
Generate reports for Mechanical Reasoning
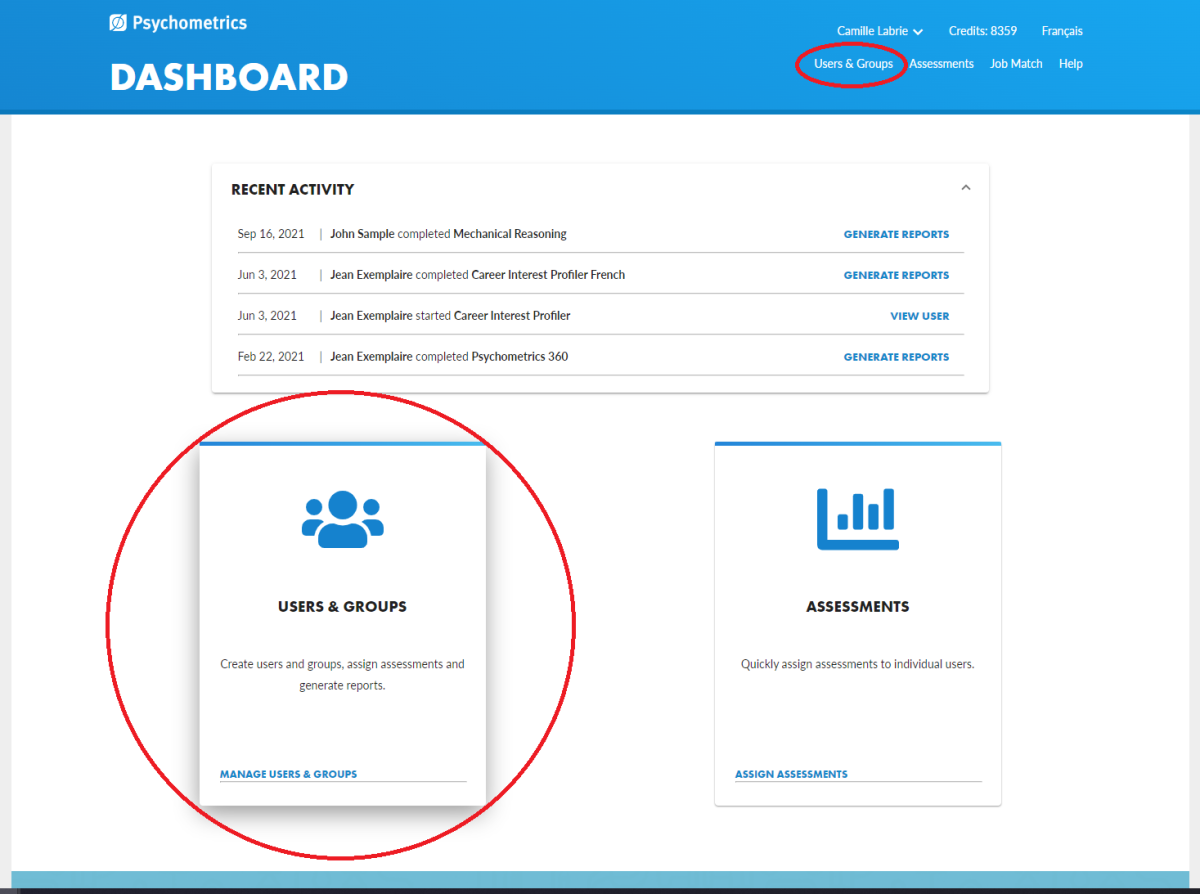pyautogui.click(x=896, y=233)
